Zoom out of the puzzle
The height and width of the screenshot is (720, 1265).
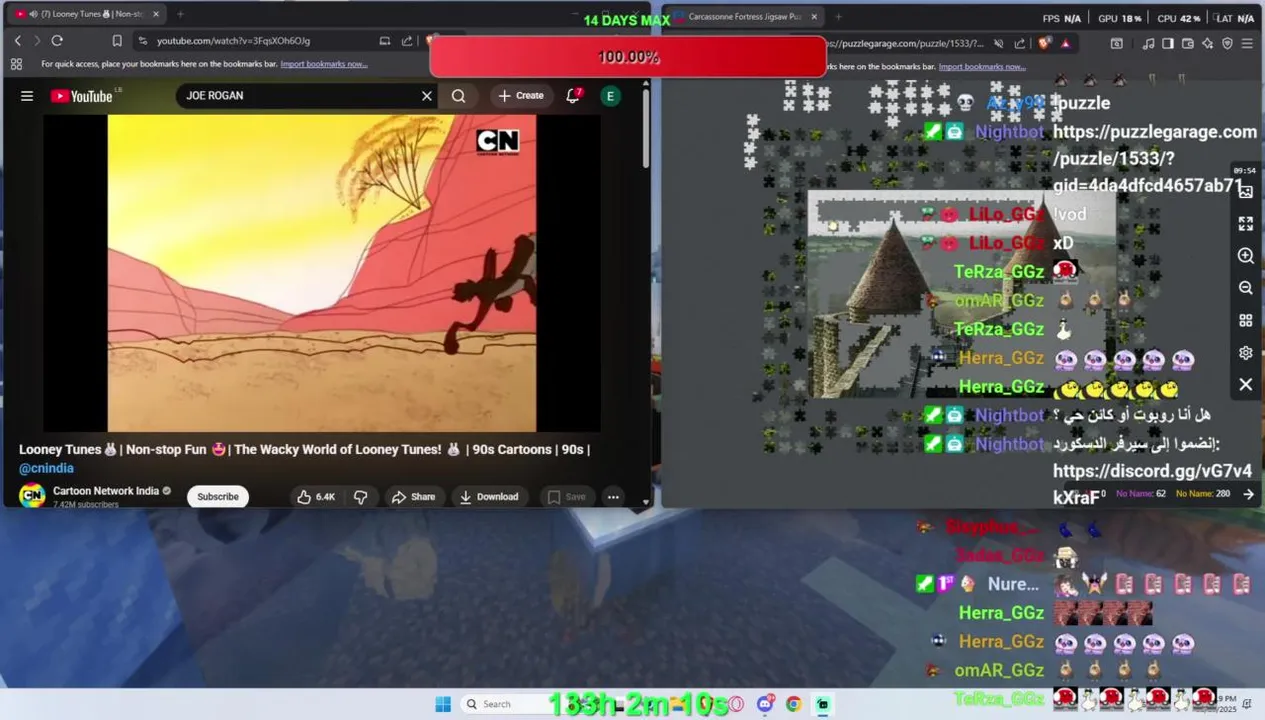[x=1245, y=288]
